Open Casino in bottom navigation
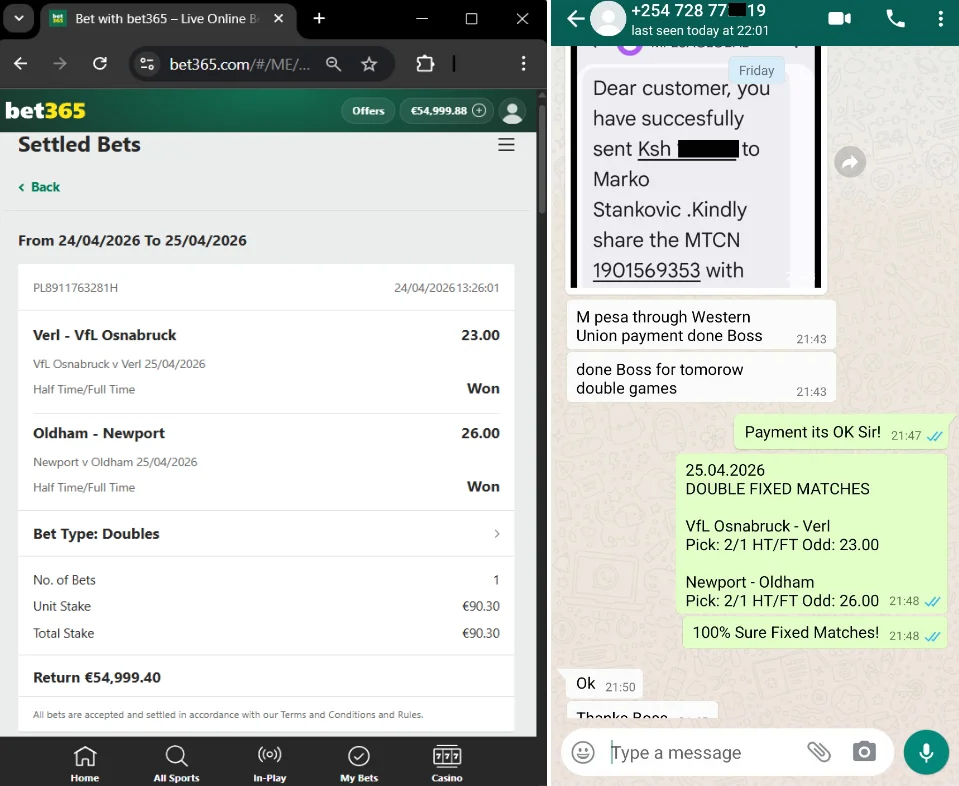The image size is (959, 786). tap(447, 763)
